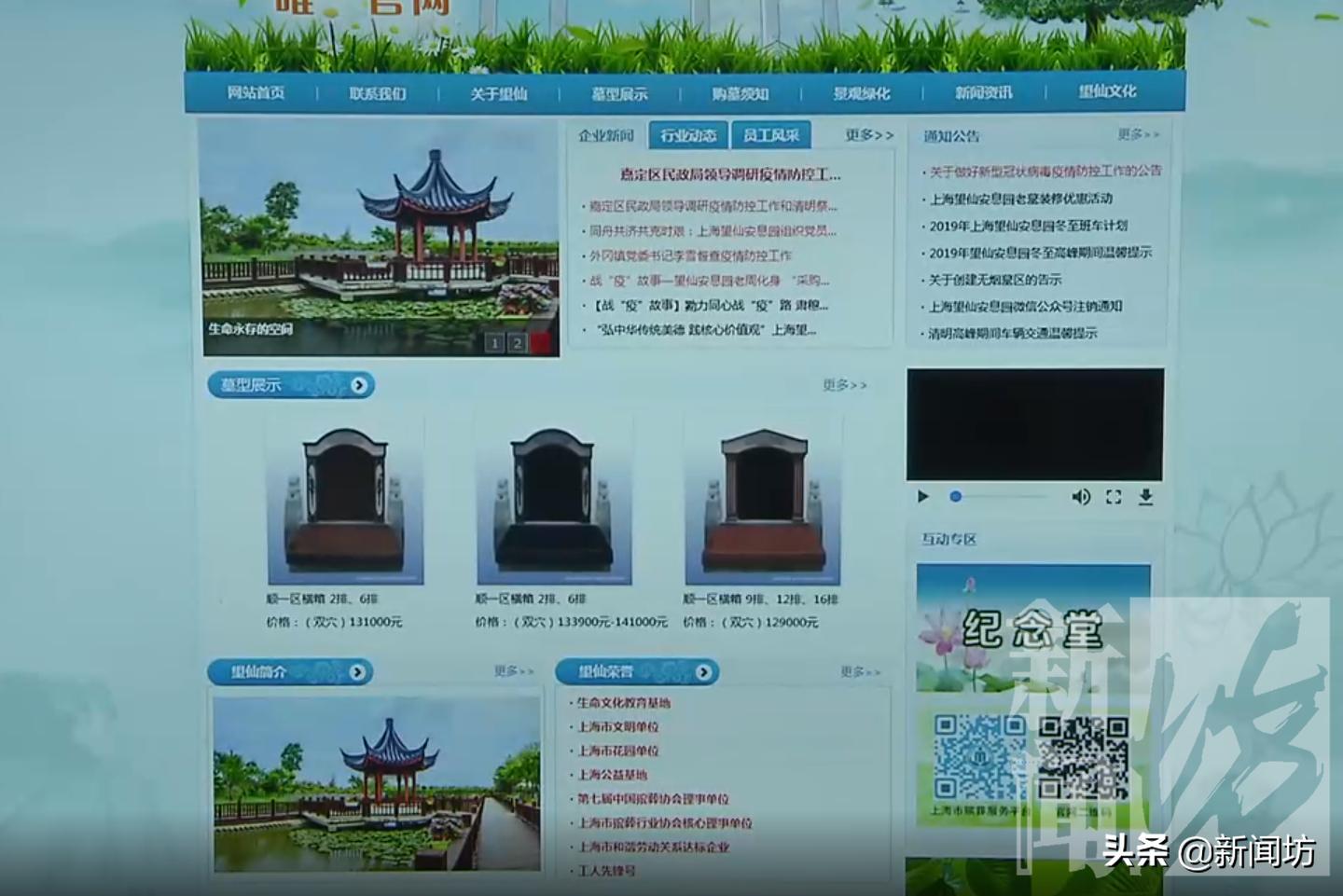Screen dimensions: 1343x896
Task: Open the 关于创建无烟景区的告示 notice
Action: pyautogui.click(x=993, y=278)
